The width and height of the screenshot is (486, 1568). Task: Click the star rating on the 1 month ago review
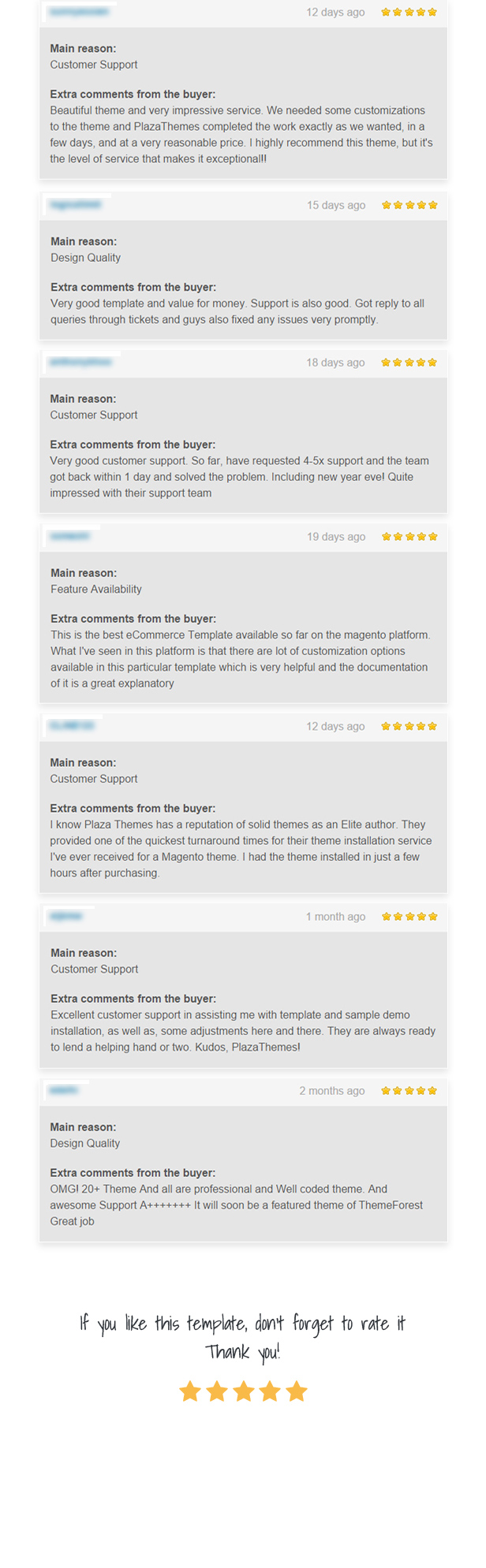point(409,917)
